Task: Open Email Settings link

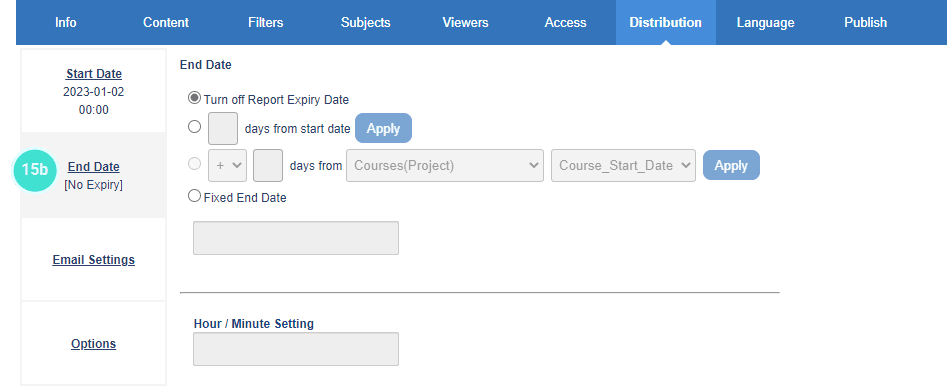Action: pos(94,260)
